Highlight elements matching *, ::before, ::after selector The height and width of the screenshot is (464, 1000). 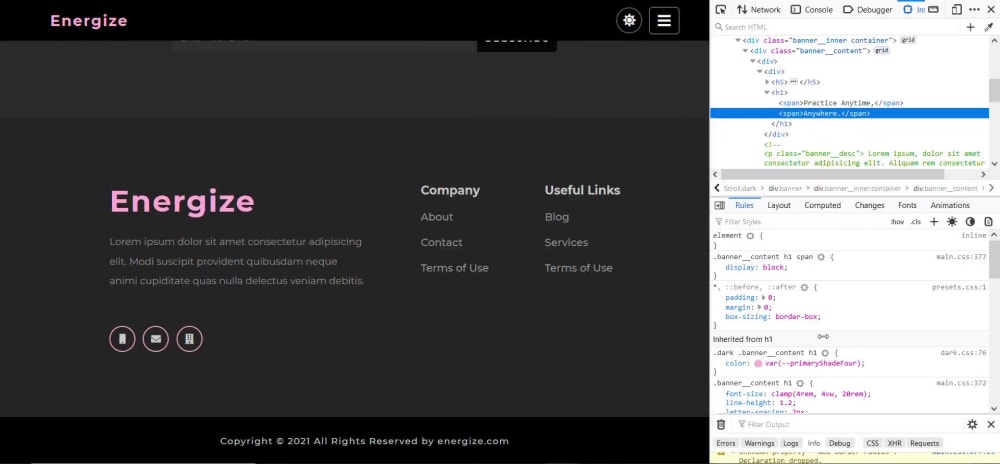[x=804, y=287]
